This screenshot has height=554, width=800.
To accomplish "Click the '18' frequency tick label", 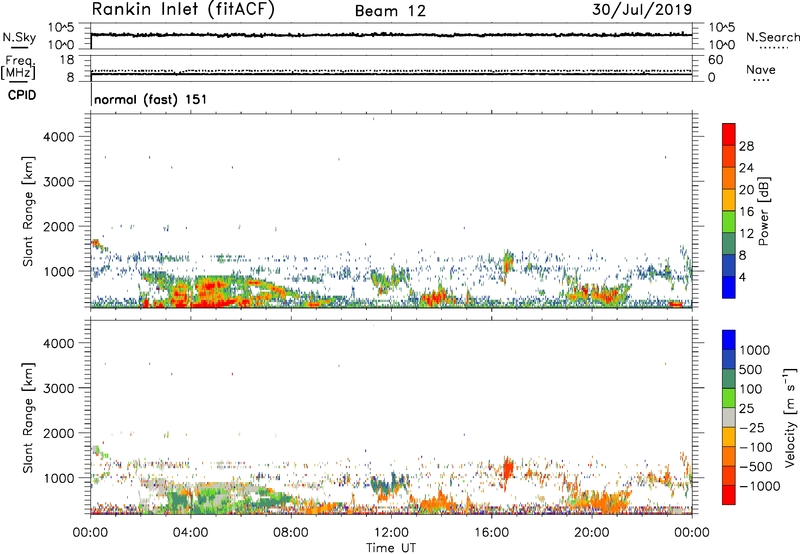I will click(66, 60).
